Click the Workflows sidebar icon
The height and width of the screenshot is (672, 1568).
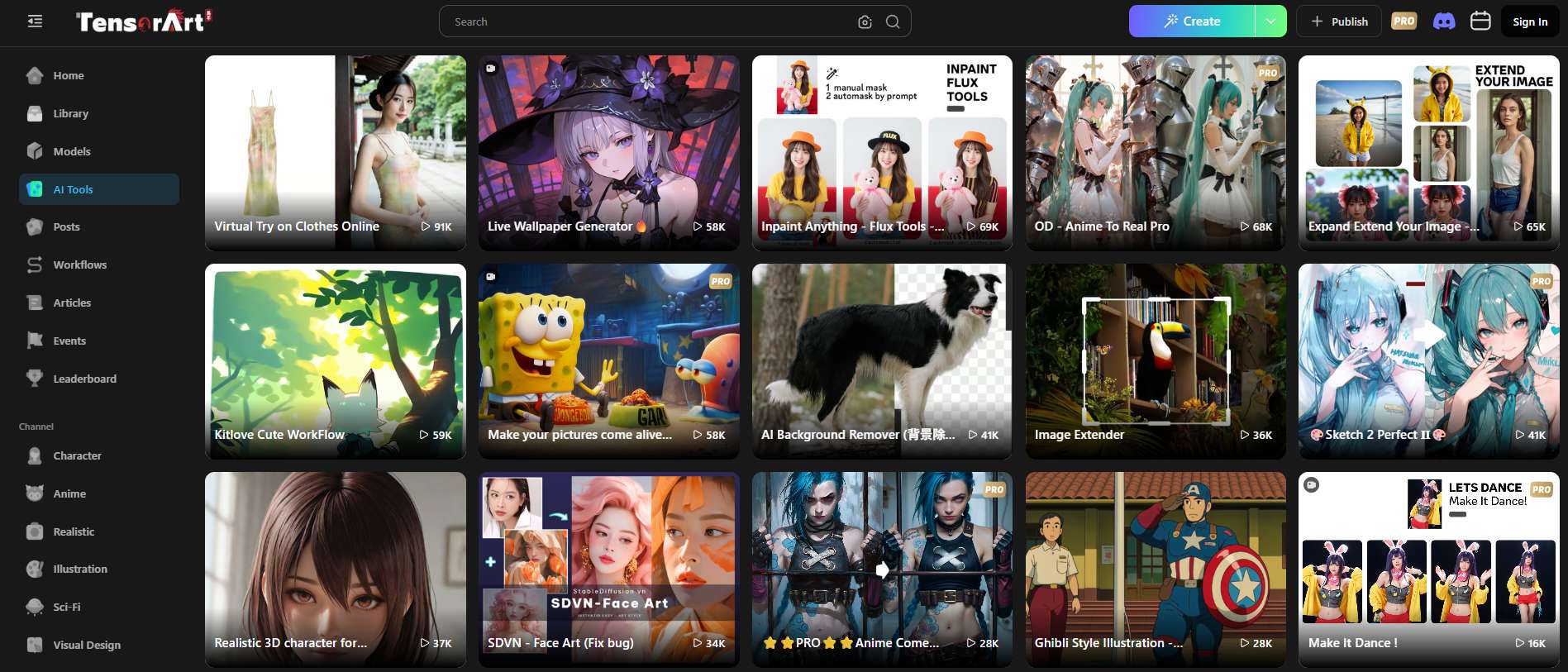[35, 265]
